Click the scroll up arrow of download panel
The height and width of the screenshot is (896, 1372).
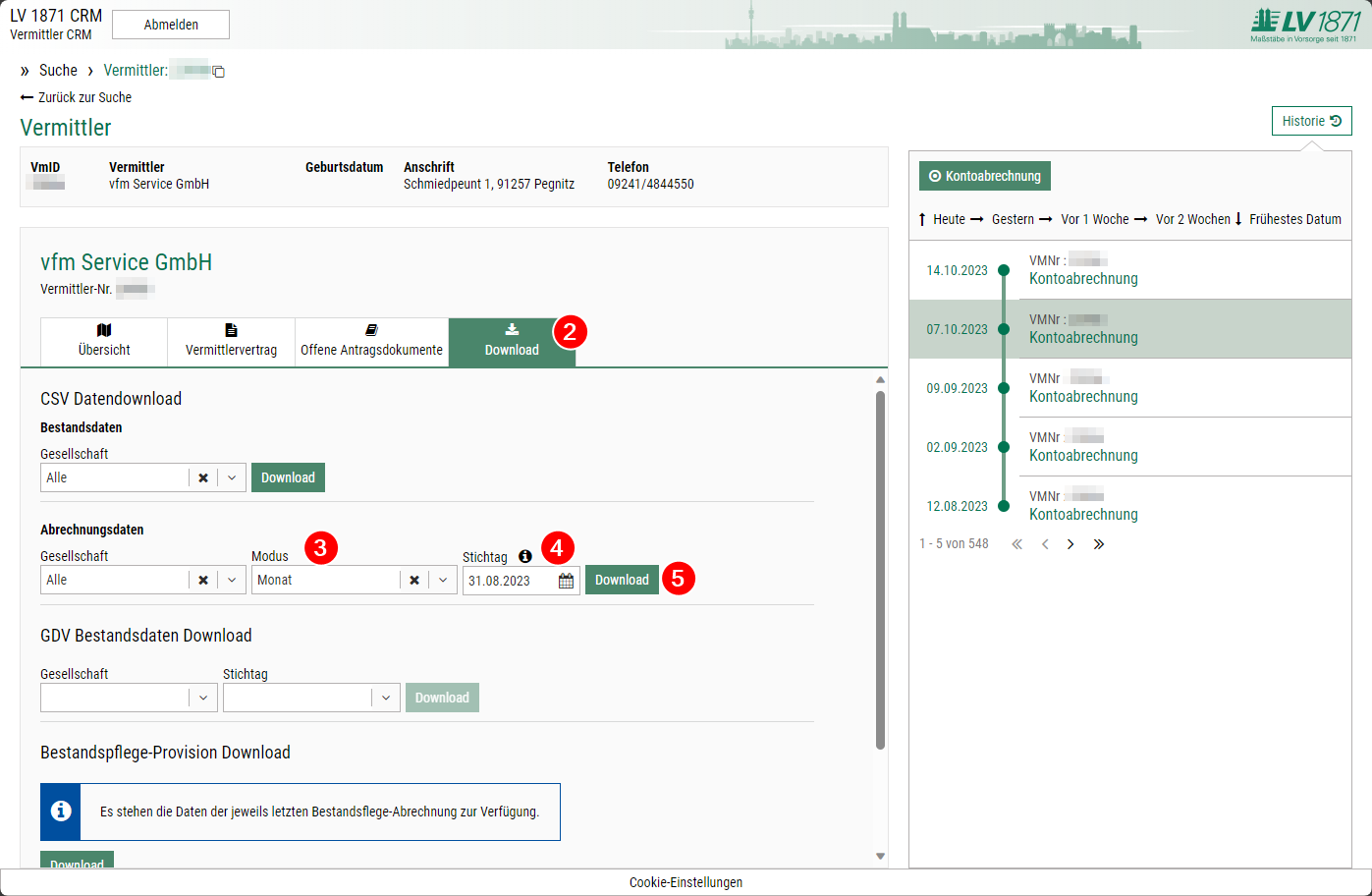(880, 379)
